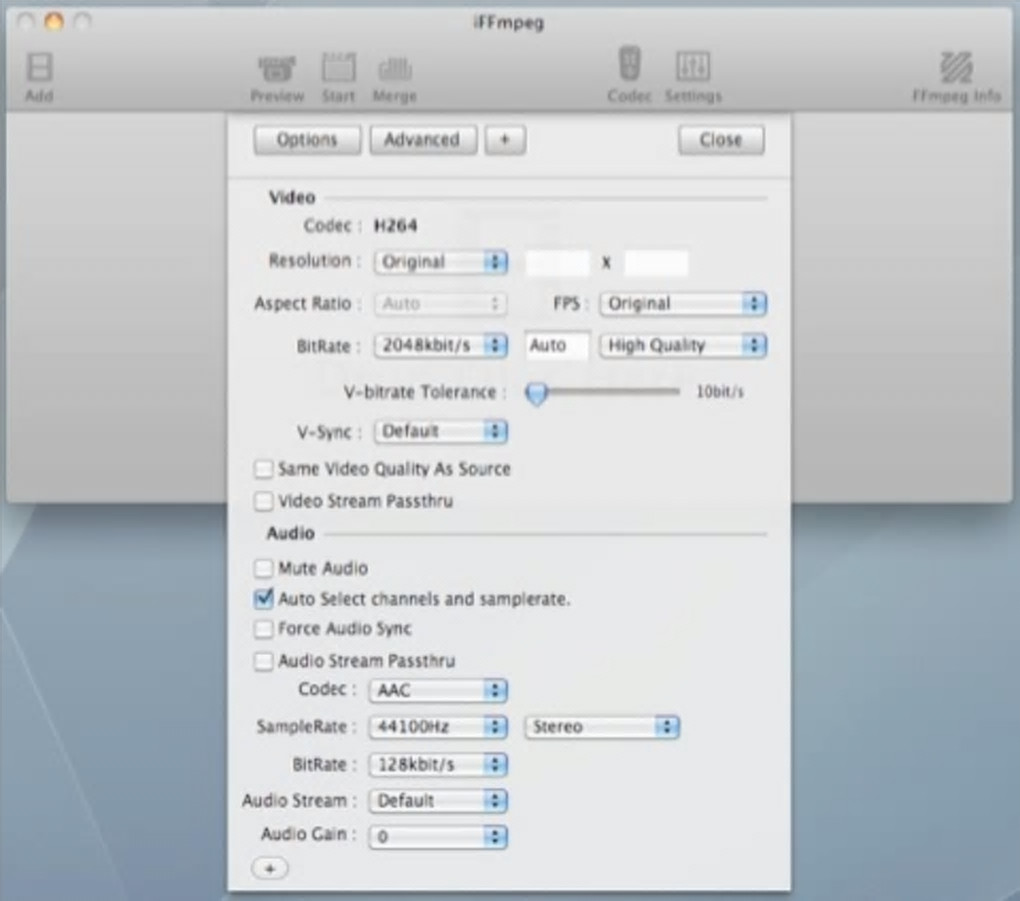Click the H264 codec value
Screen dimensions: 1020x901
pyautogui.click(x=396, y=226)
